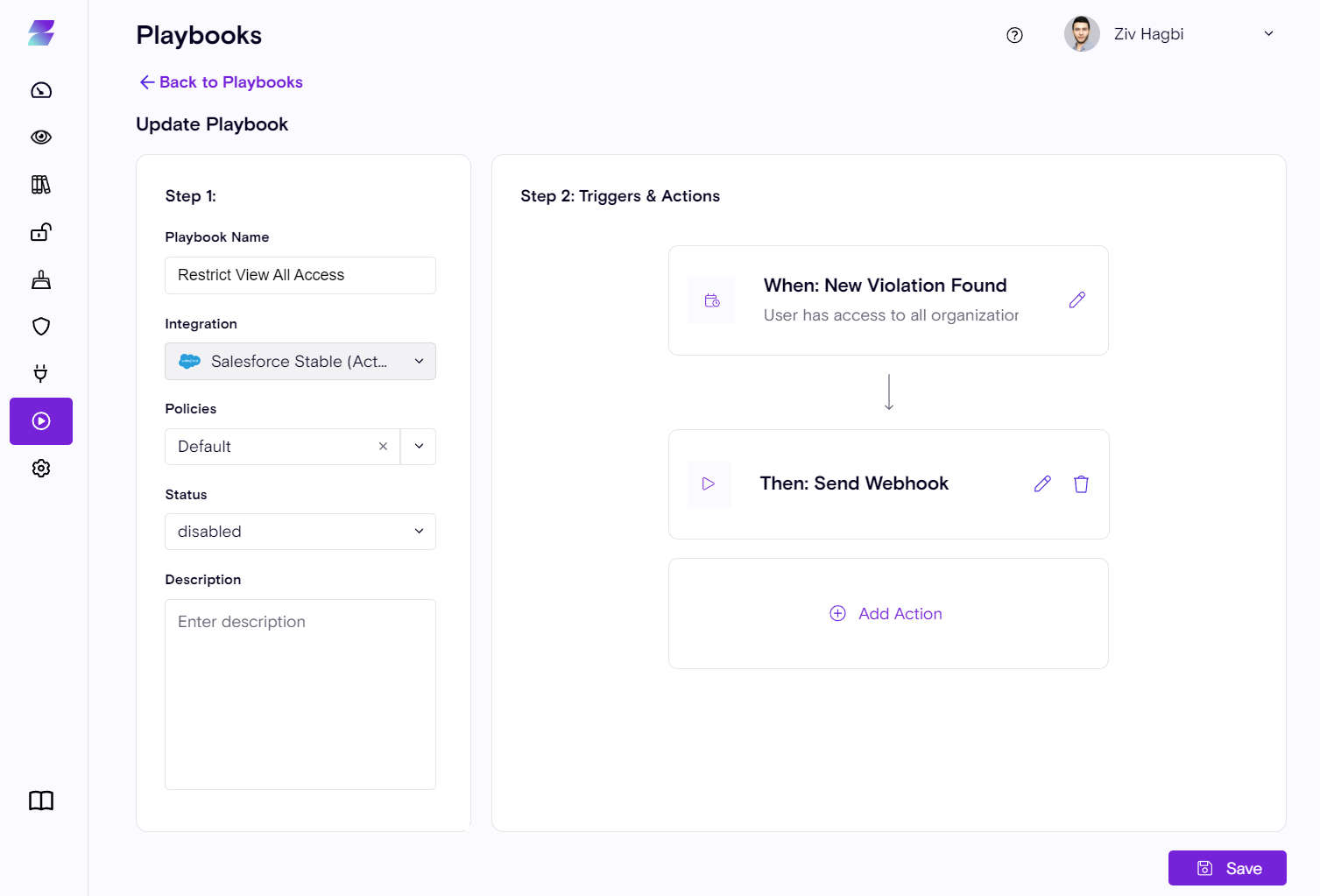This screenshot has height=896, width=1320.
Task: Expand the Policies dropdown arrow
Action: 419,447
